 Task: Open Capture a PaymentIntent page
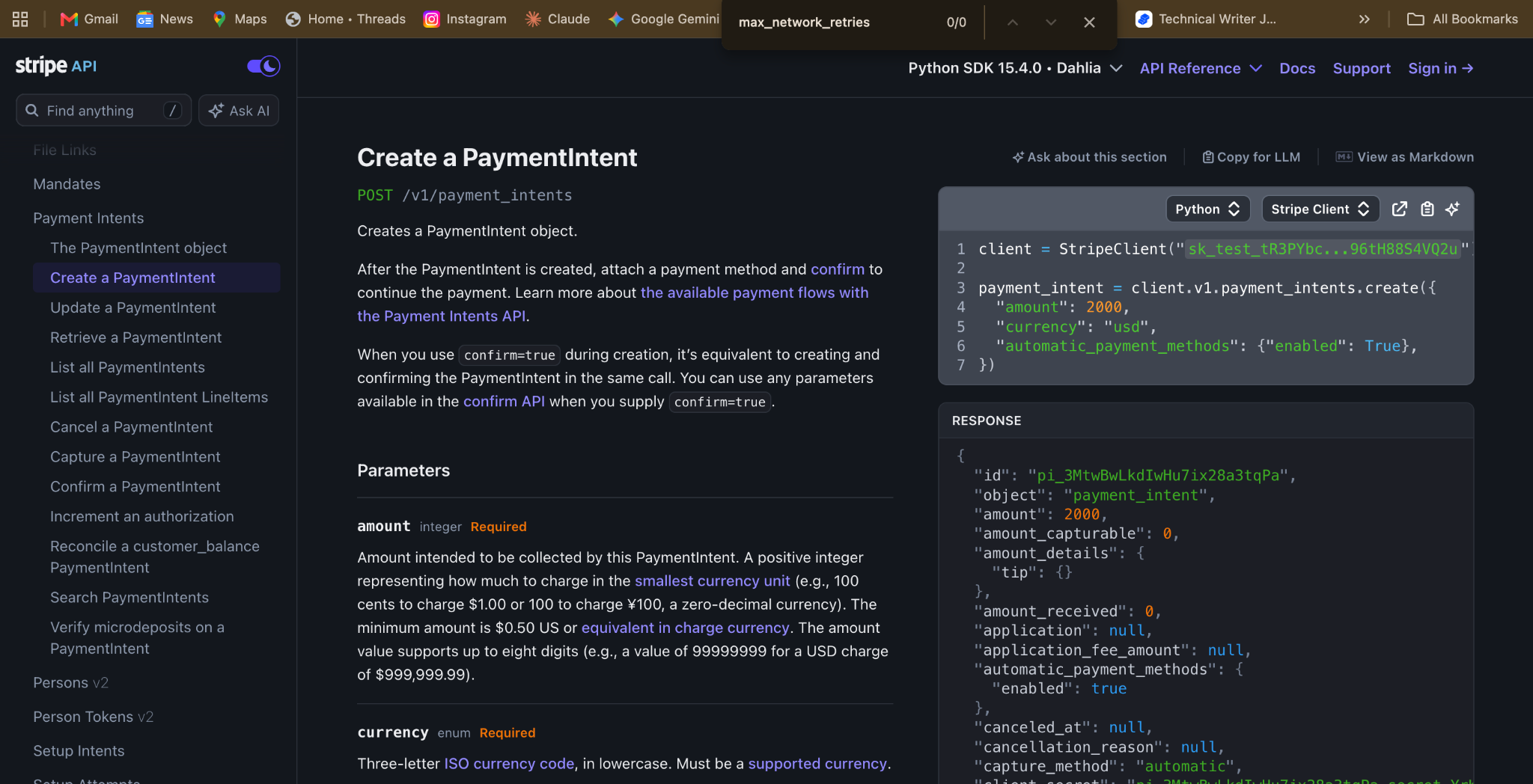pos(135,457)
